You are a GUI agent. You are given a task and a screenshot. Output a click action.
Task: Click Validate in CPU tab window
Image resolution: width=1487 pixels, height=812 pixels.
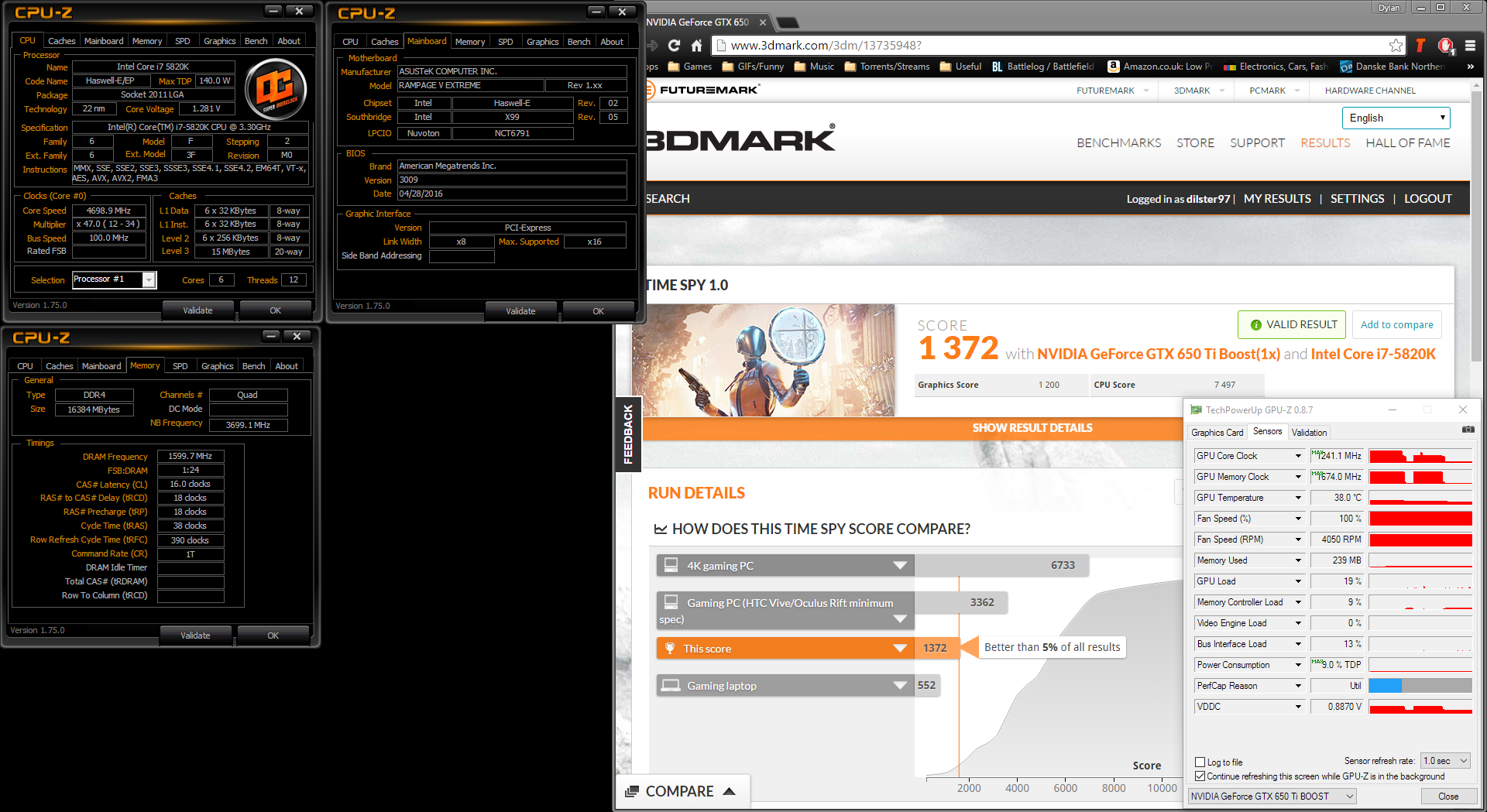pos(197,310)
